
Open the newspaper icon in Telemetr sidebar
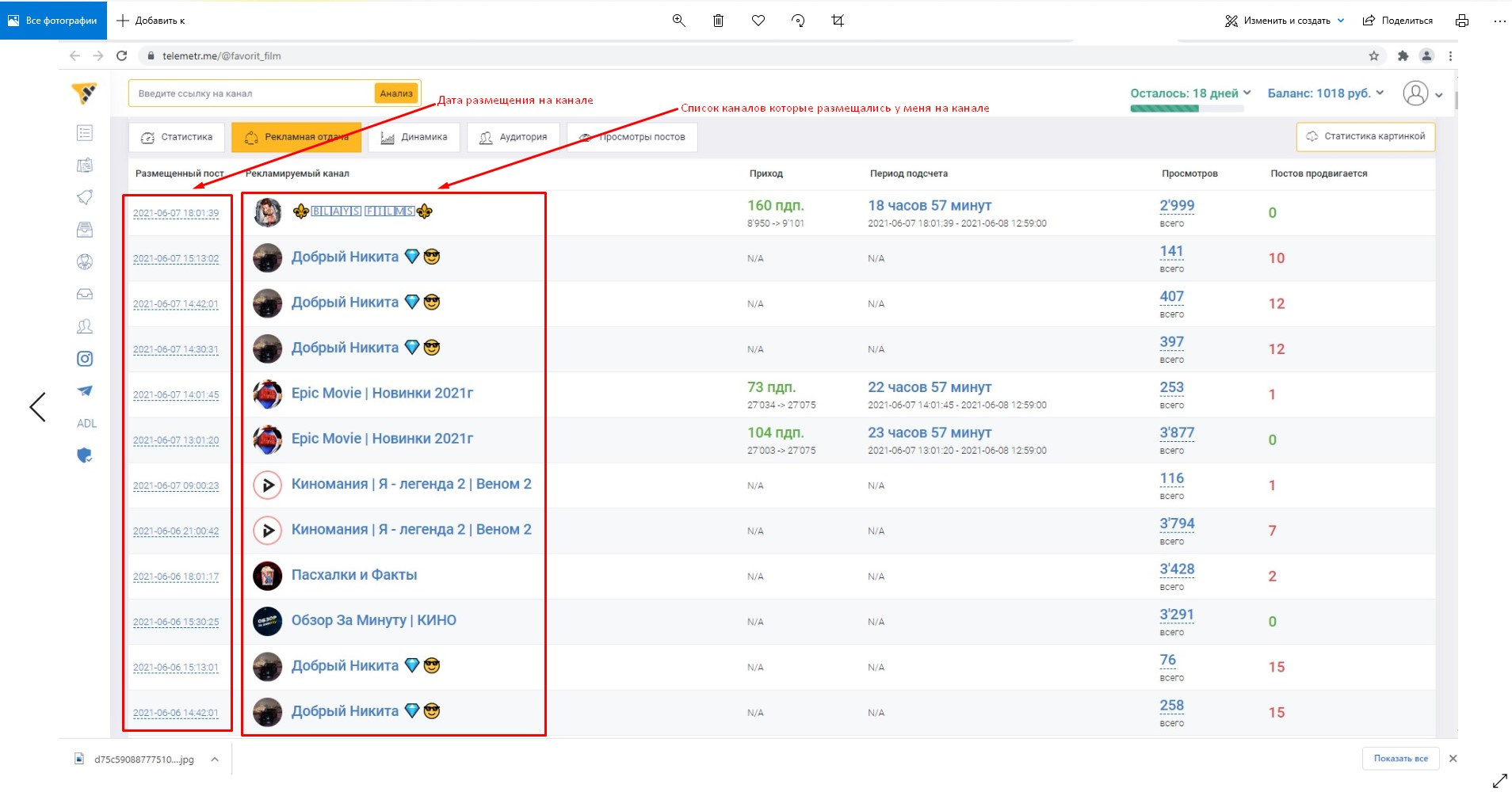tap(85, 165)
